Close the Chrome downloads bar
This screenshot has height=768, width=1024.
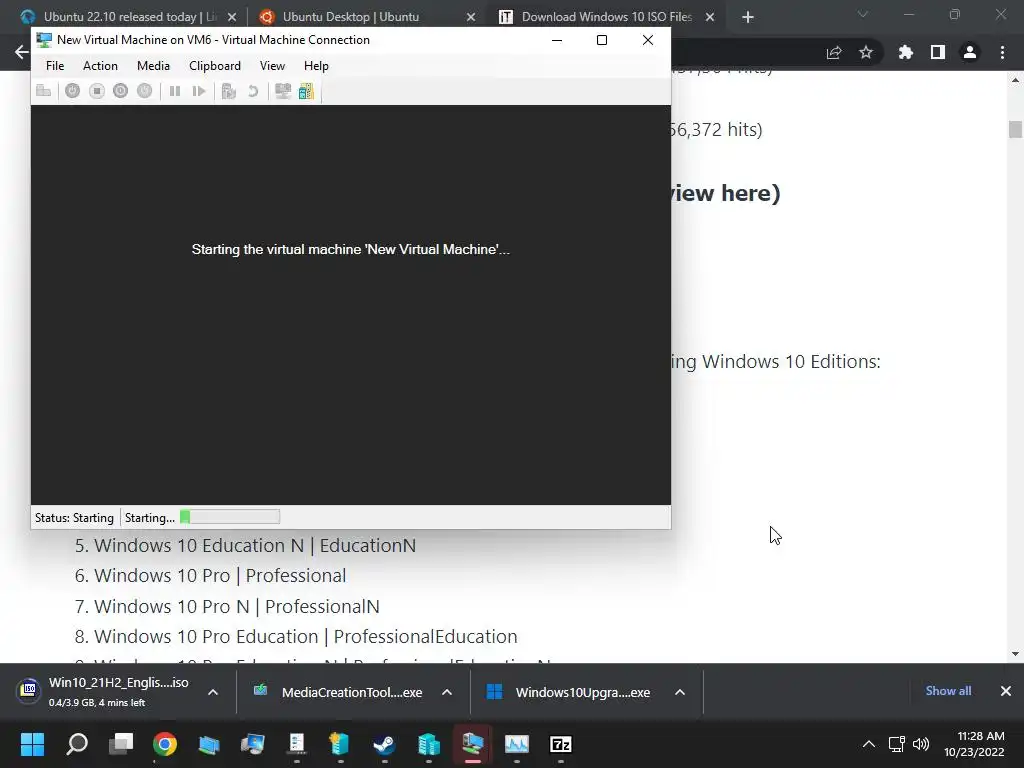click(x=1006, y=691)
